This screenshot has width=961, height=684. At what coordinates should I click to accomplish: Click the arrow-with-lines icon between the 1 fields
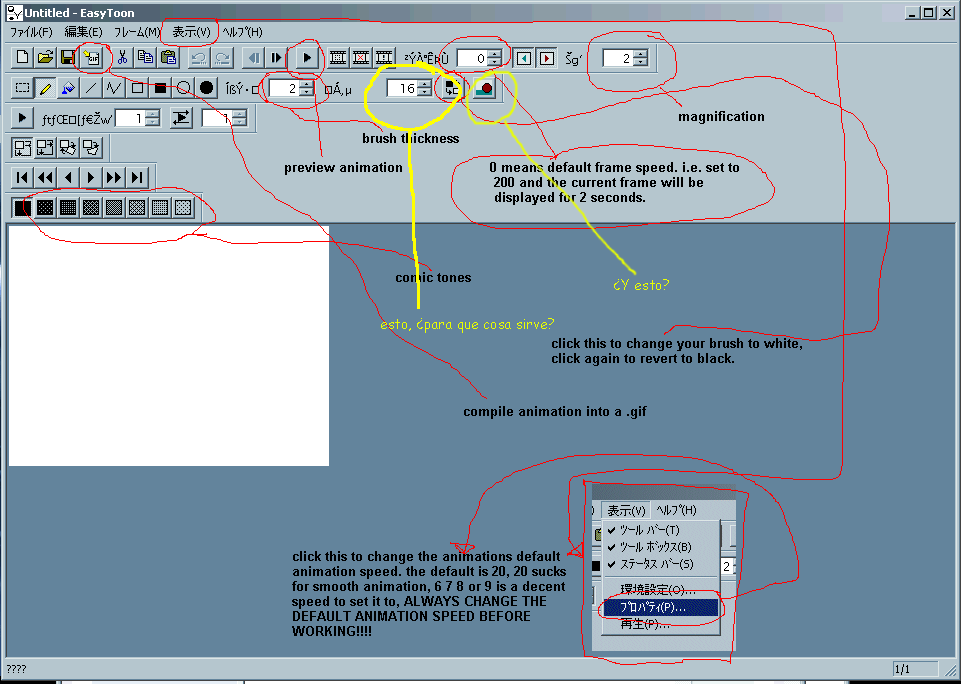click(181, 118)
